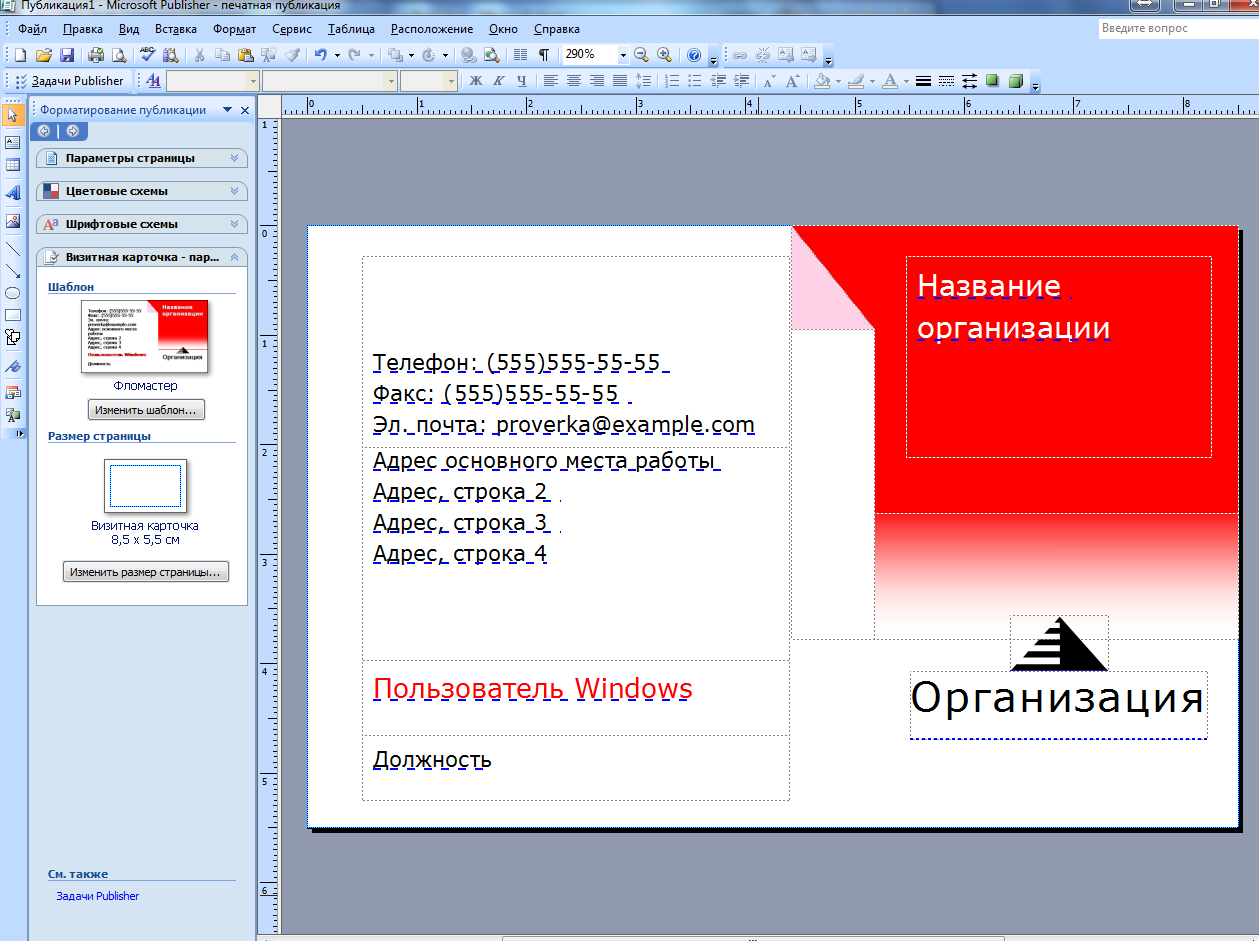Create a new publication with New icon
This screenshot has height=941, width=1259.
(x=19, y=55)
